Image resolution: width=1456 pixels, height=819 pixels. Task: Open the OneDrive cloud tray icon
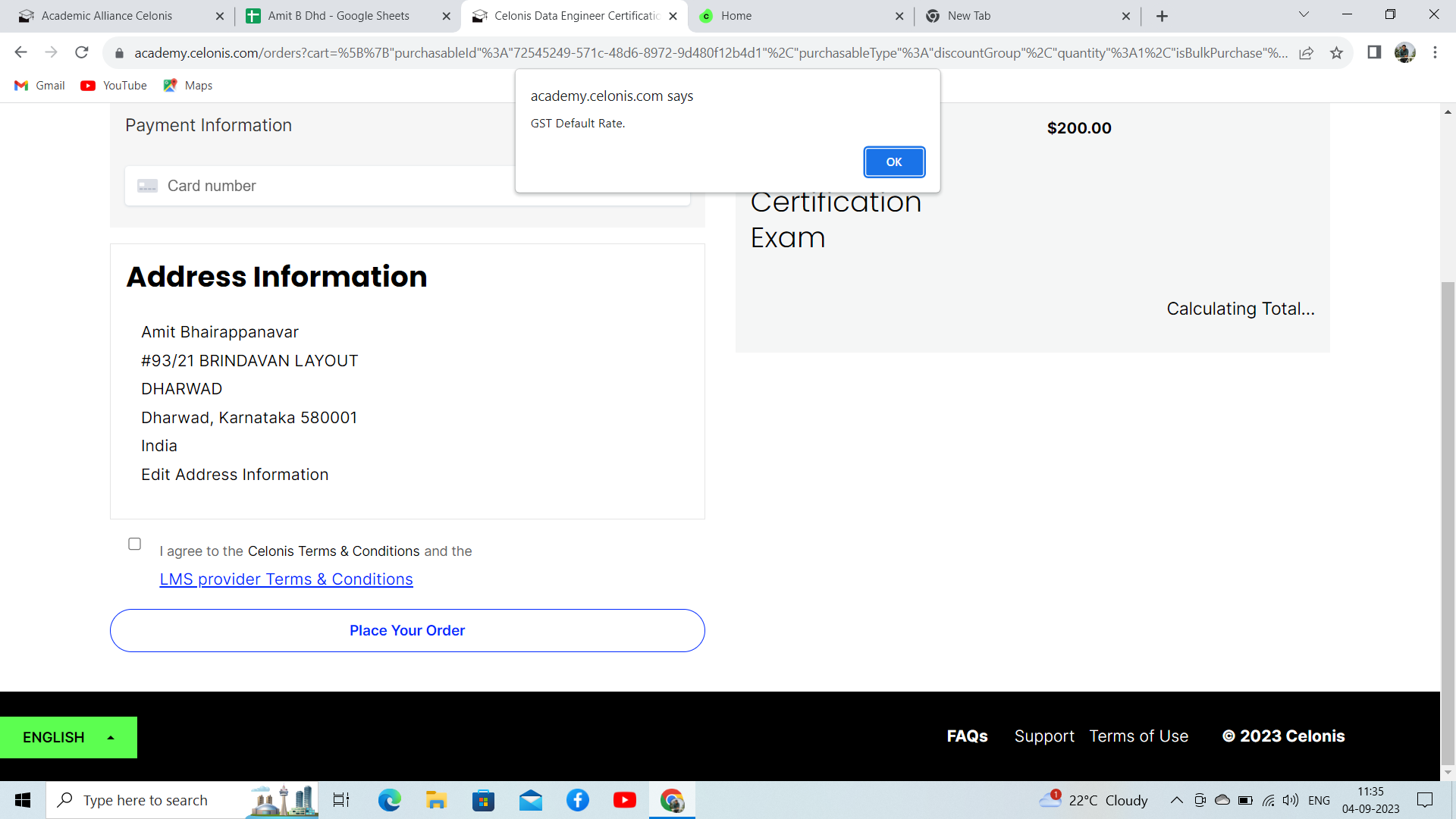pyautogui.click(x=1222, y=800)
